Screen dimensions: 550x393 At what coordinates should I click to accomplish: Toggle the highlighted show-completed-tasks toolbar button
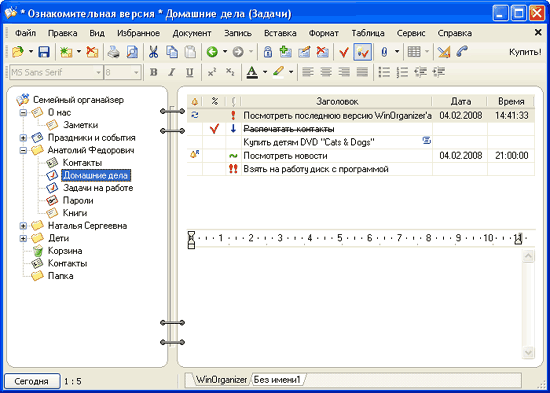point(362,52)
